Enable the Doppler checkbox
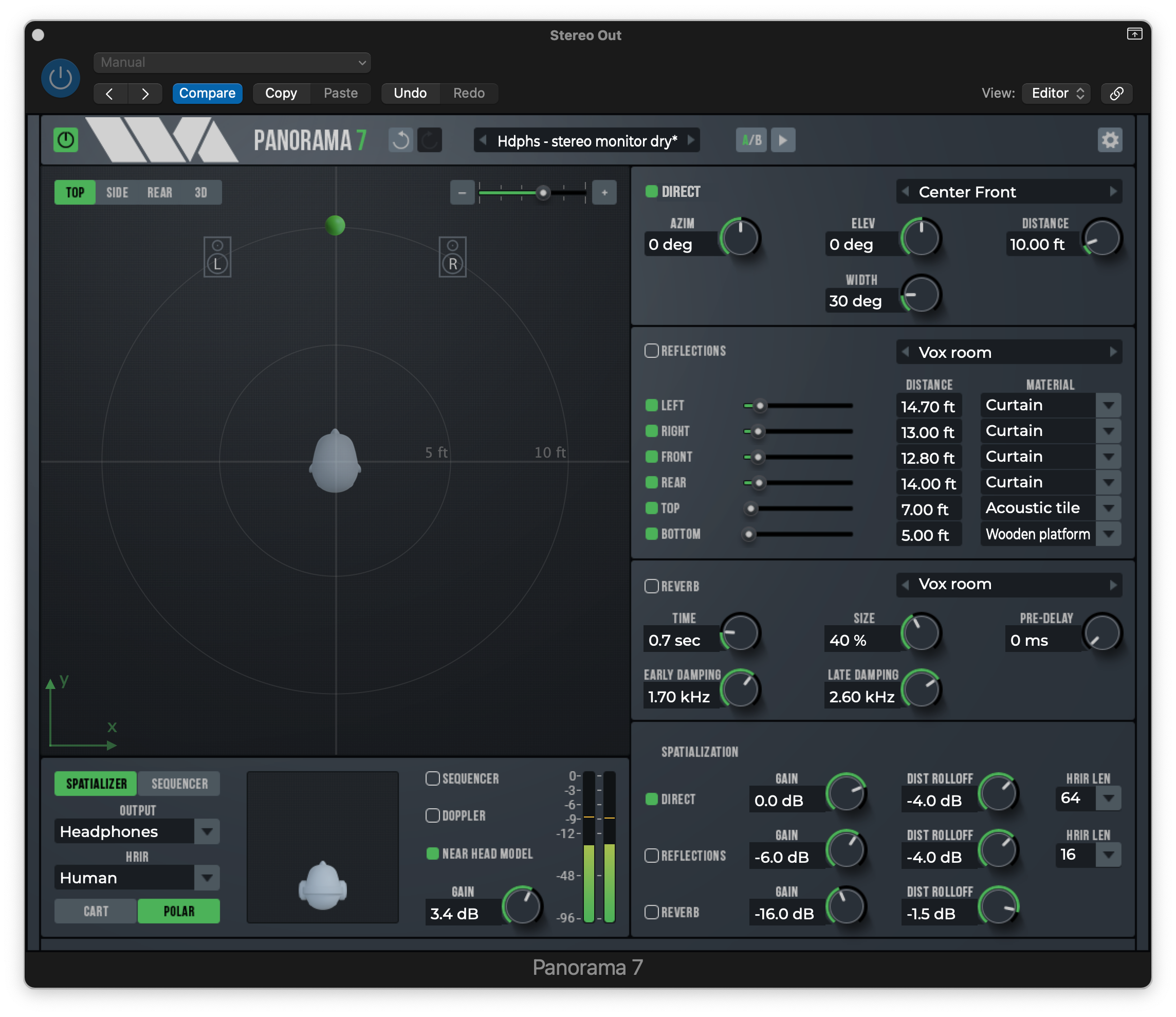Image resolution: width=1176 pixels, height=1017 pixels. [432, 815]
